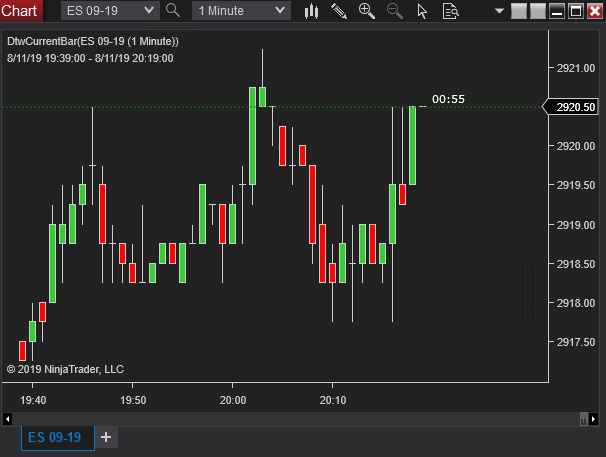Click the first gray window link button
The image size is (606, 457).
[519, 11]
